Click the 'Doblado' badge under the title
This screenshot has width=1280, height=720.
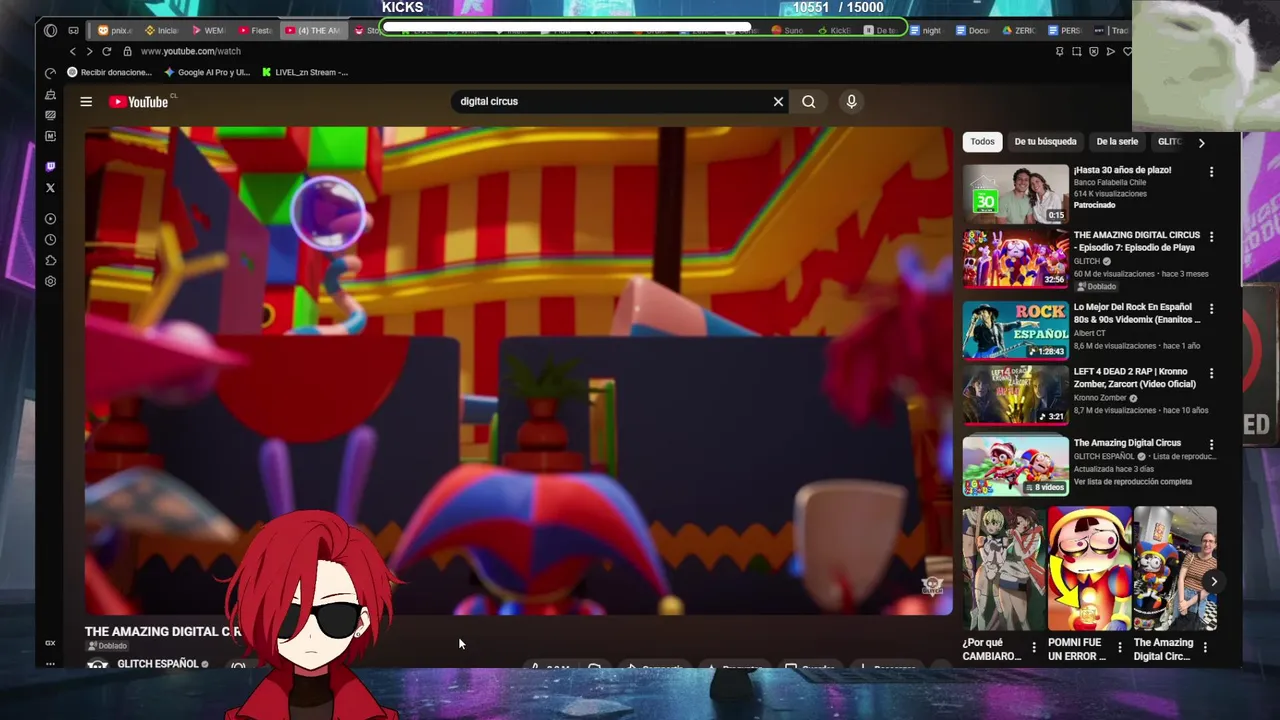tap(107, 646)
